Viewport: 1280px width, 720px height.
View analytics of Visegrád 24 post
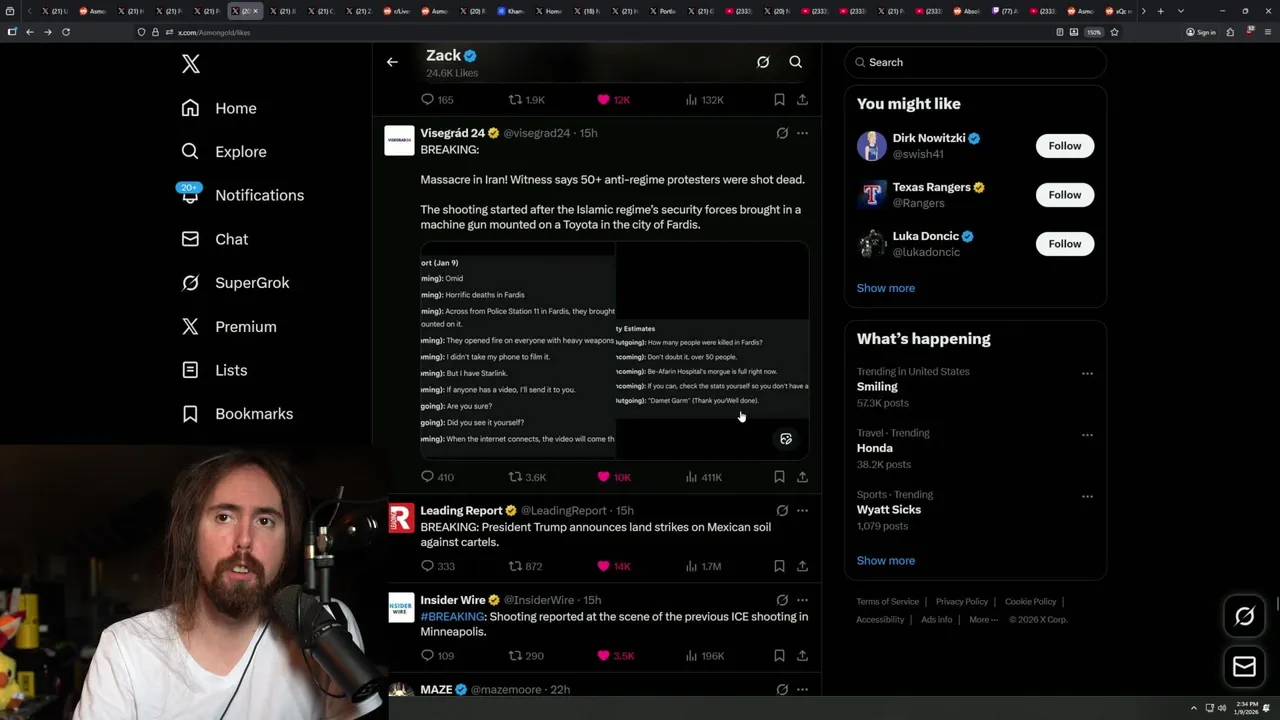(703, 477)
